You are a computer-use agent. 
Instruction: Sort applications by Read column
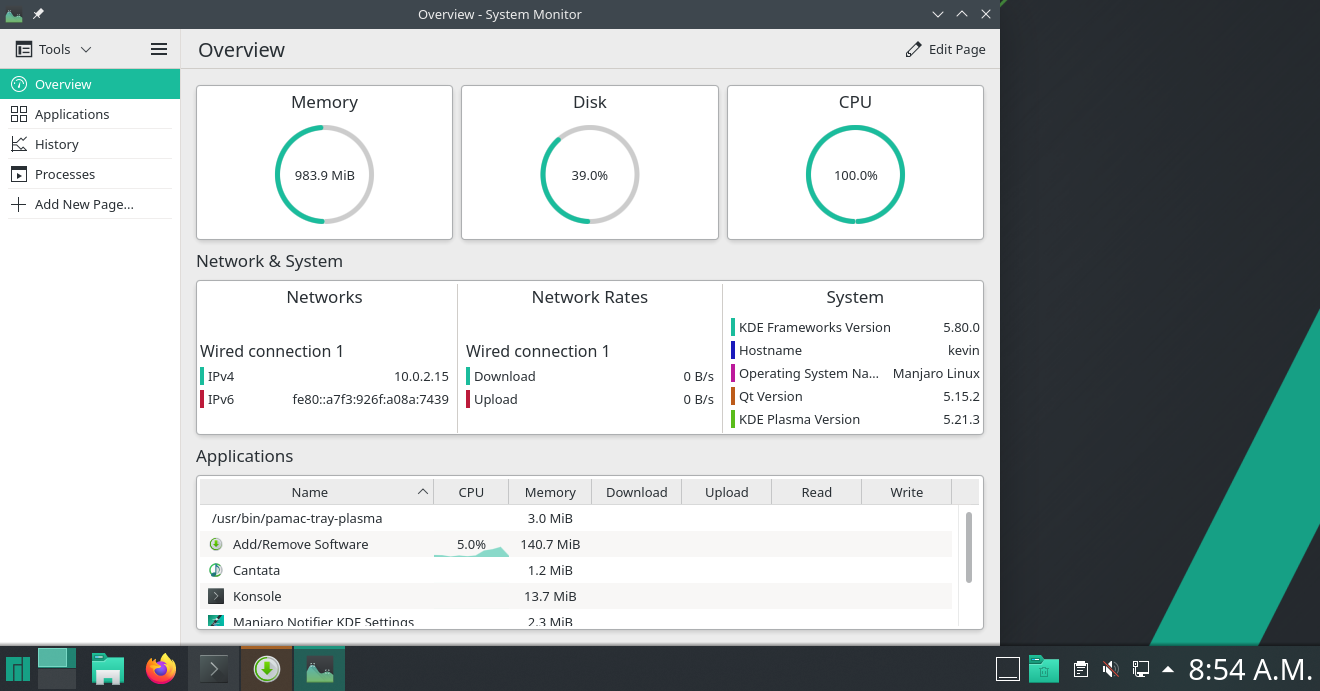coord(816,492)
